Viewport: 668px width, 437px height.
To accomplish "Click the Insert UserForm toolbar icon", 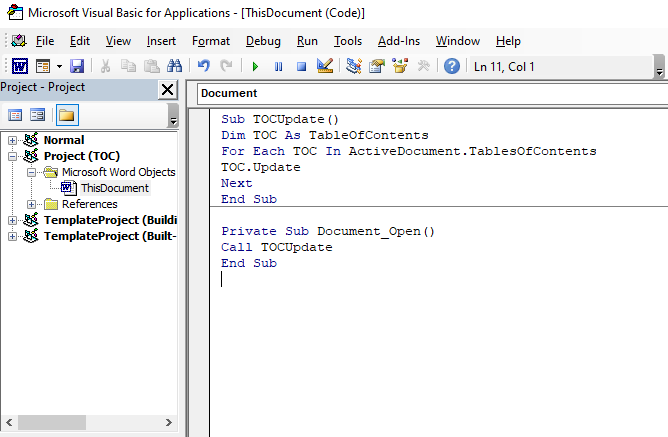I will [x=43, y=66].
